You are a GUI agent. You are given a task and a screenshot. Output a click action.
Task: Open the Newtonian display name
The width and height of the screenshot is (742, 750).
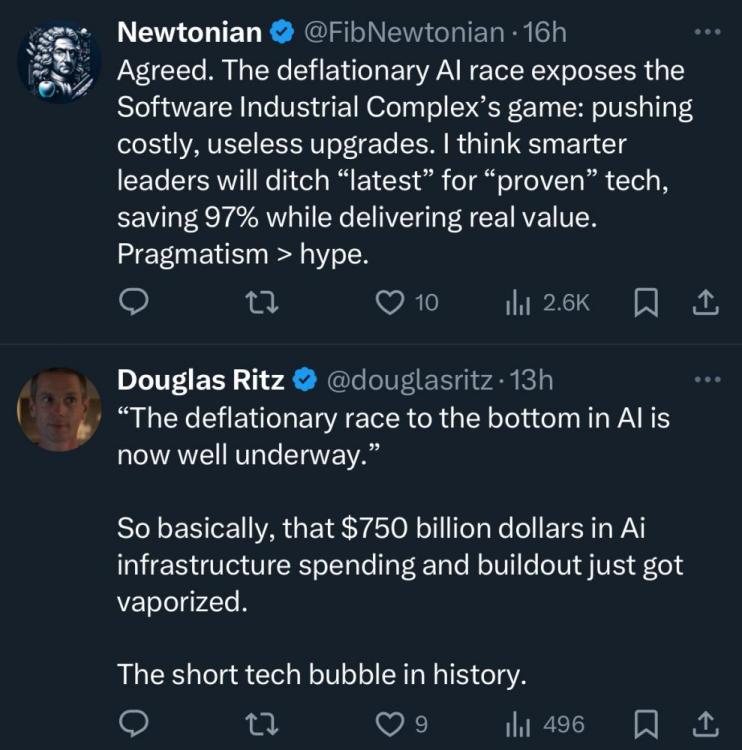[190, 32]
